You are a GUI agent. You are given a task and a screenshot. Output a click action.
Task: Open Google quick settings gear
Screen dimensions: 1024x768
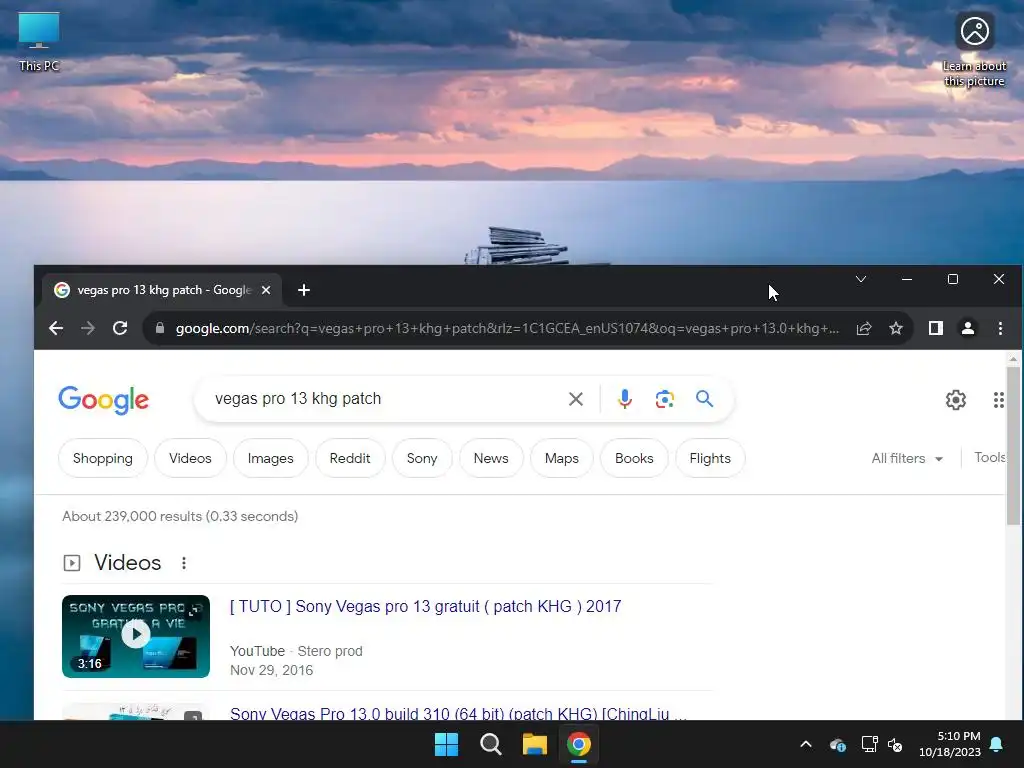coord(955,400)
